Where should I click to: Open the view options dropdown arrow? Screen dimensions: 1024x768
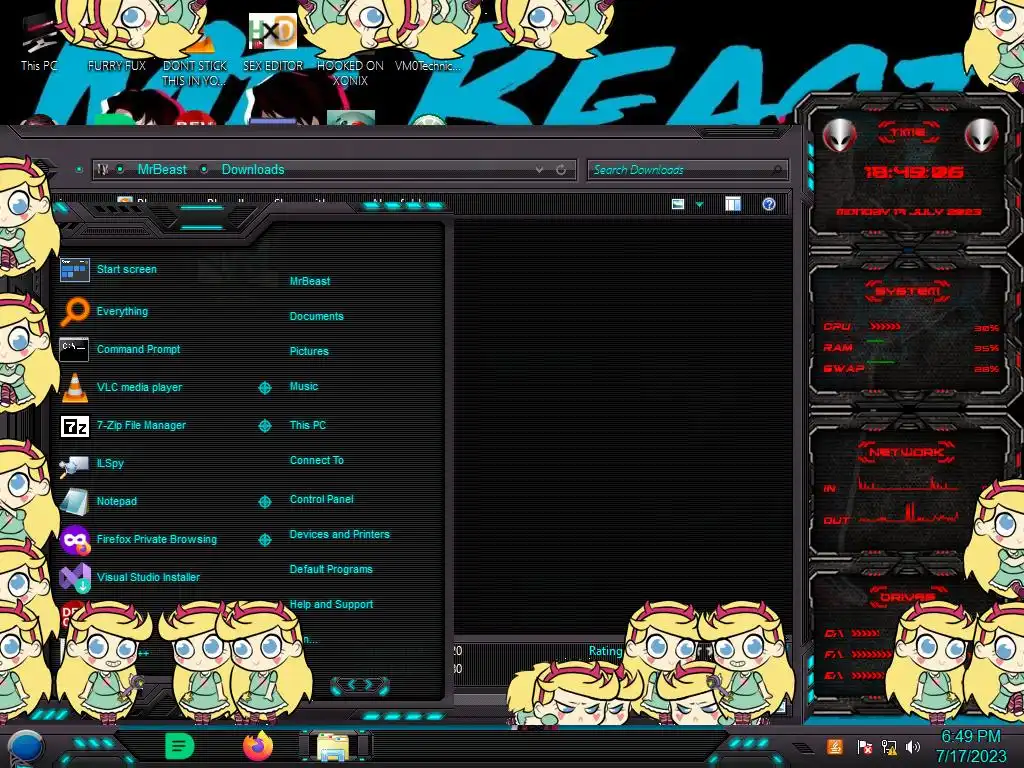pos(699,205)
